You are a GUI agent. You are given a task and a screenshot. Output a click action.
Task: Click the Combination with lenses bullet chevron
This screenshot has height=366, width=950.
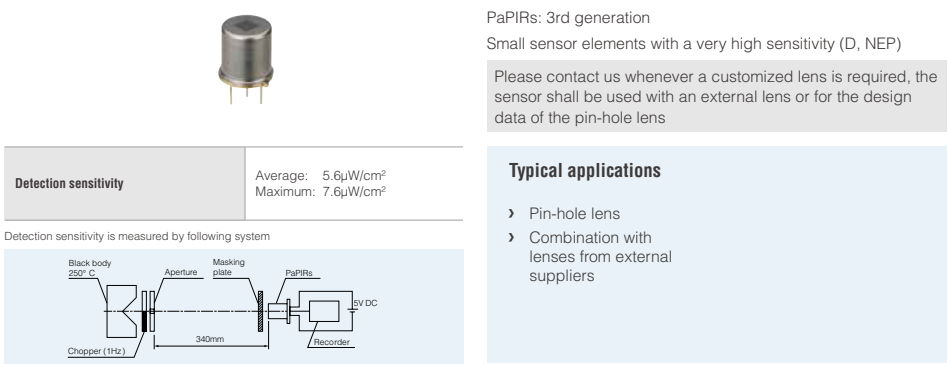pos(512,237)
